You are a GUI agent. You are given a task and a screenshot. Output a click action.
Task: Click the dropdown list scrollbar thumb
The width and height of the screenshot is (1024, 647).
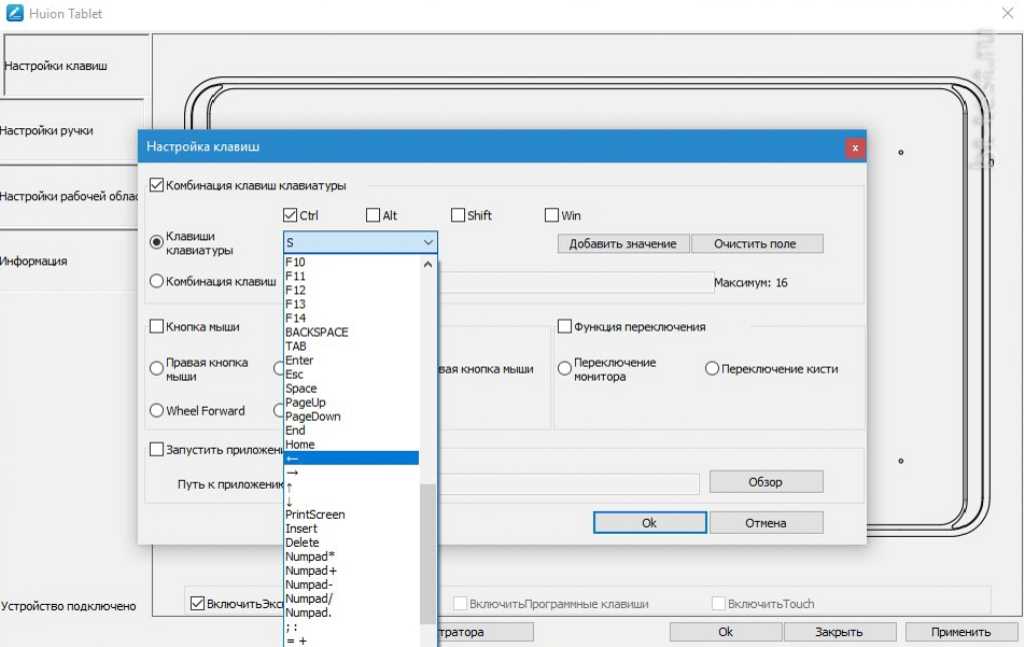(428, 550)
